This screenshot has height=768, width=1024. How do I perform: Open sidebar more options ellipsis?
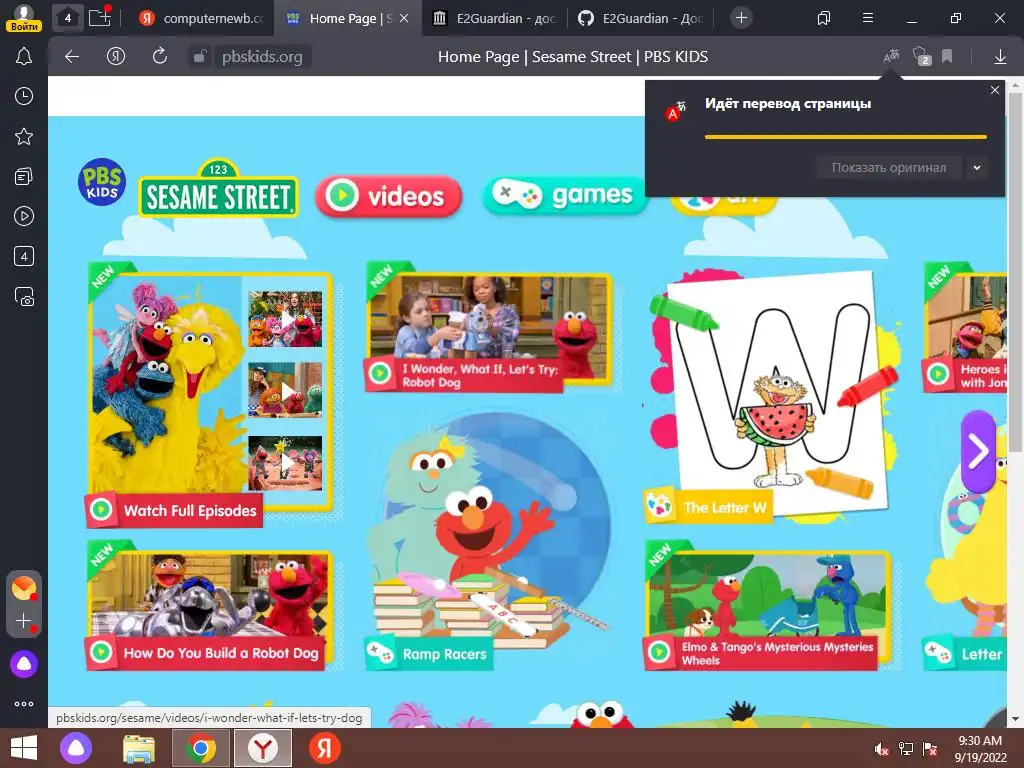click(x=24, y=704)
